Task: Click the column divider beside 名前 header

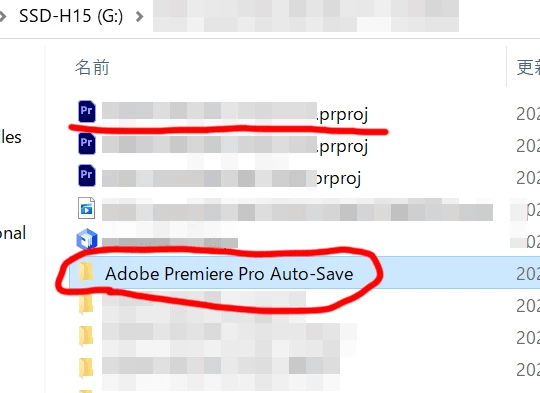Action: point(507,66)
